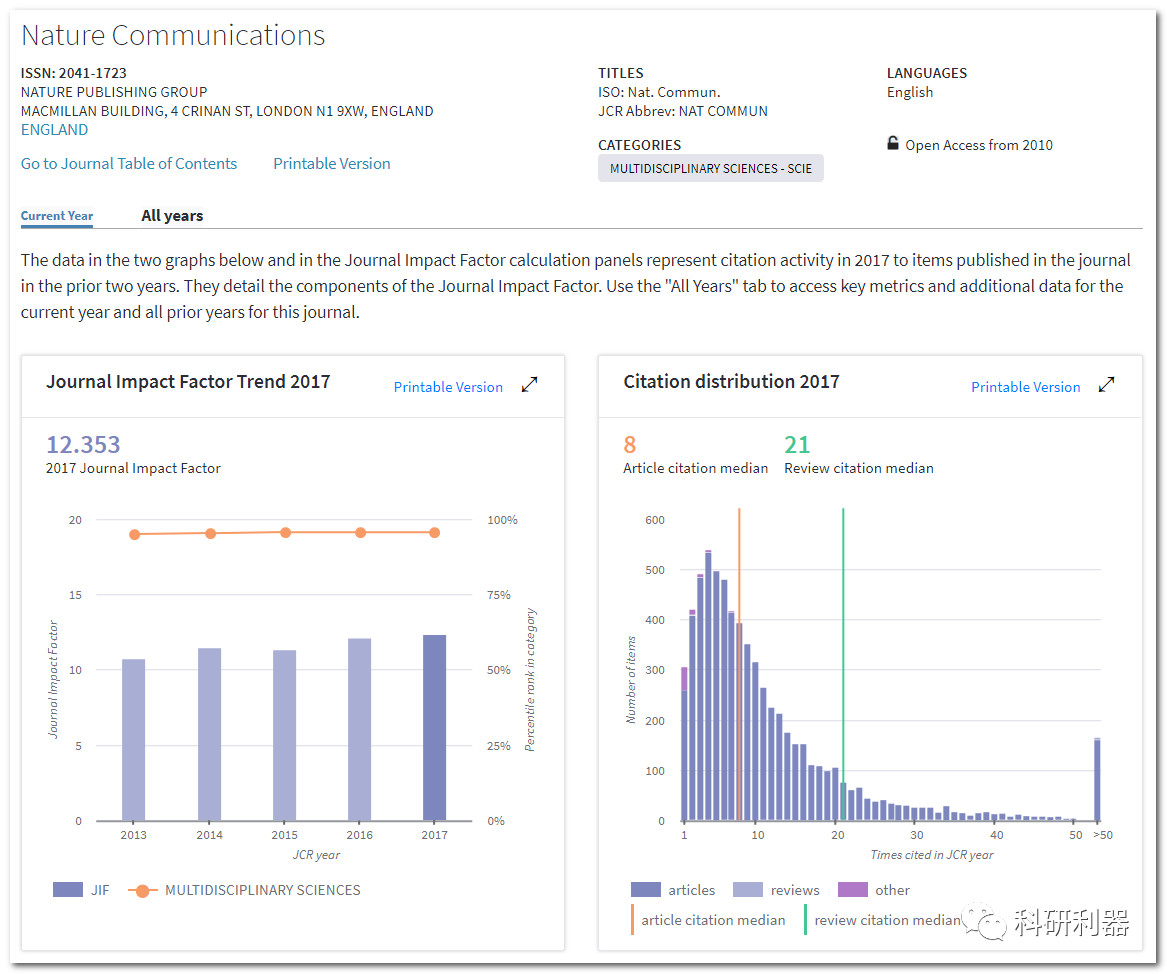Viewport: 1167px width, 974px height.
Task: Toggle the reviews legend entry
Action: (x=749, y=890)
